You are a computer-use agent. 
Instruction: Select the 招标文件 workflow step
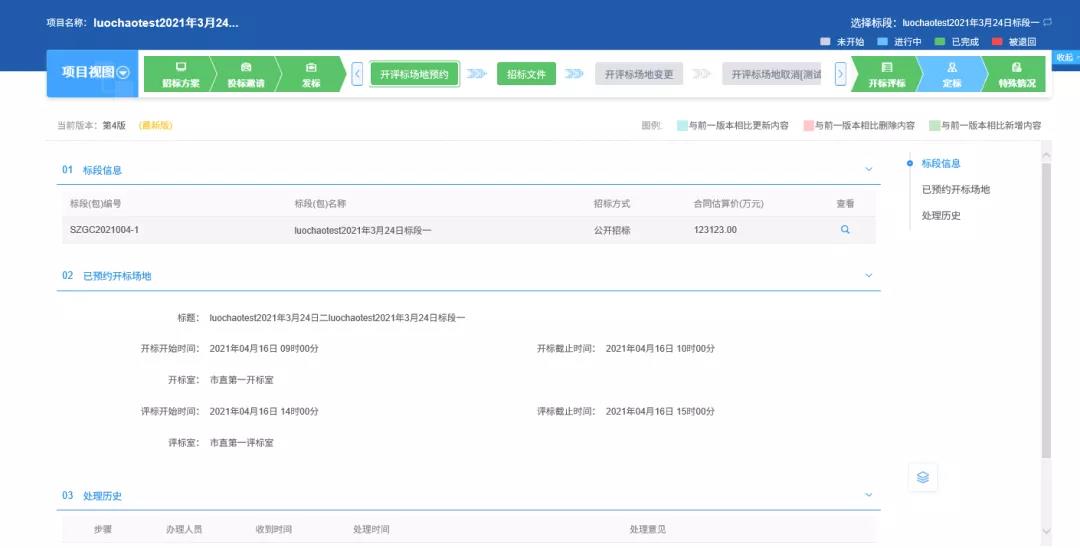526,75
